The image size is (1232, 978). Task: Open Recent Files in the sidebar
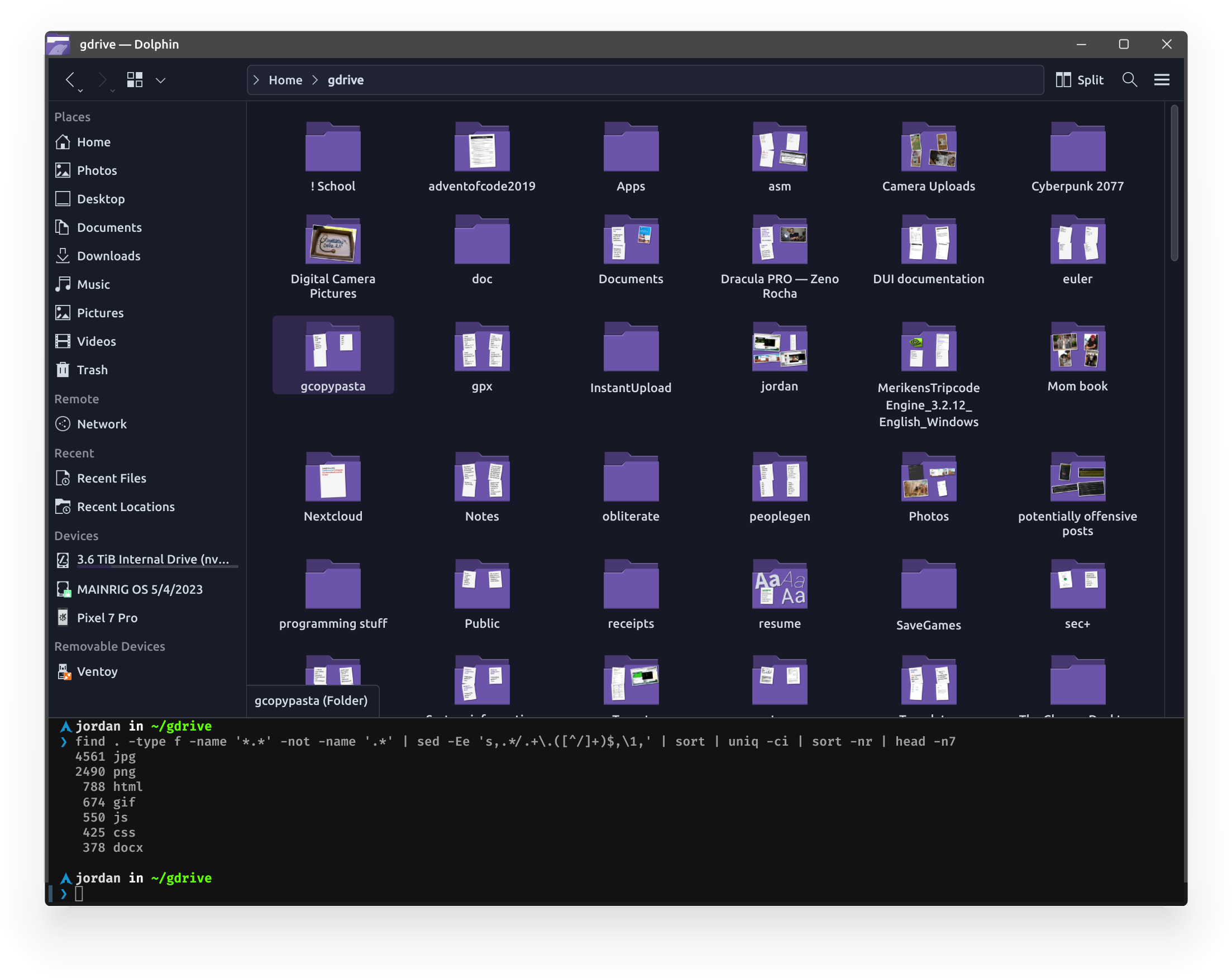coord(146,478)
